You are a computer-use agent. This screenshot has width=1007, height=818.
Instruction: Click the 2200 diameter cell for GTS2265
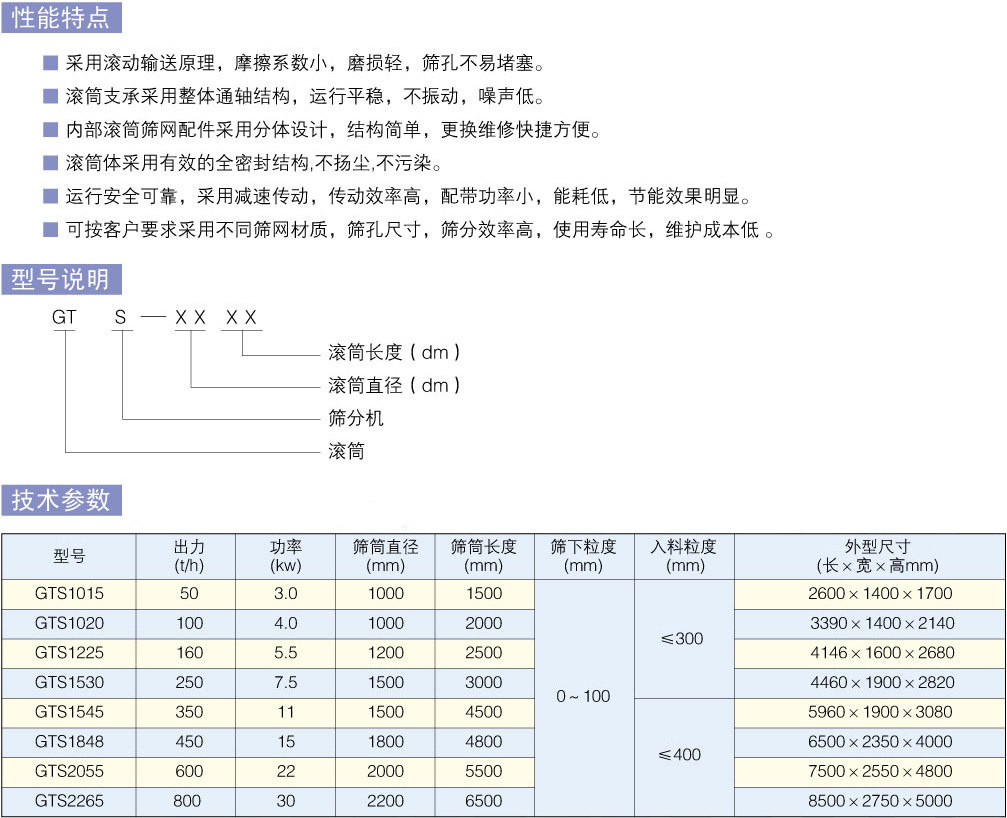[385, 801]
